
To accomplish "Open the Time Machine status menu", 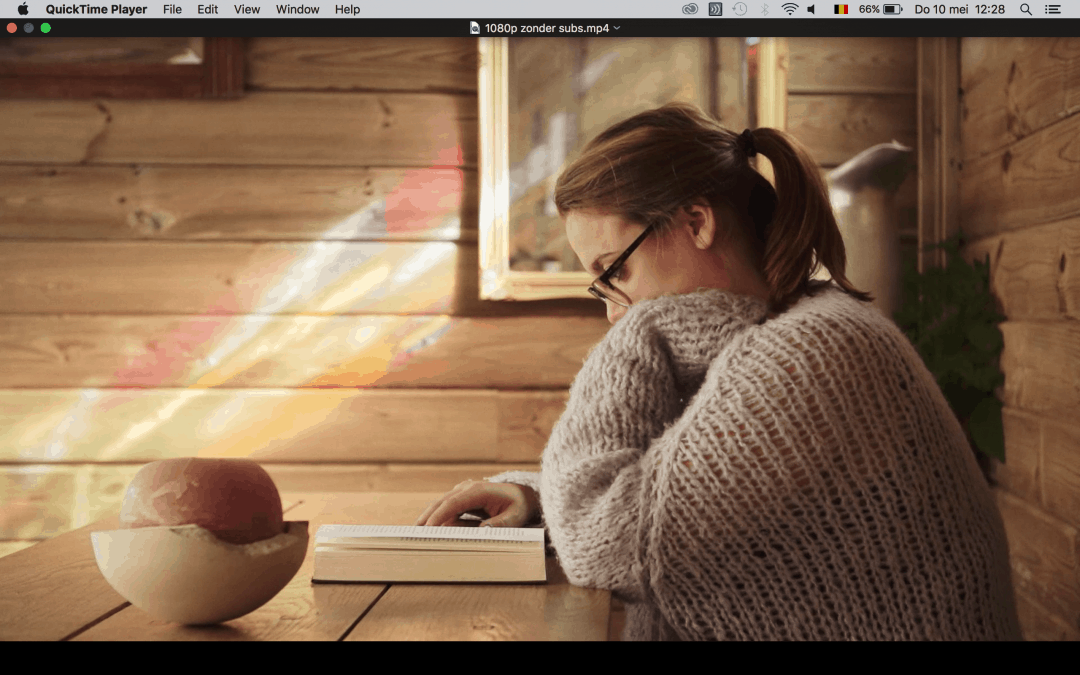I will 740,9.
